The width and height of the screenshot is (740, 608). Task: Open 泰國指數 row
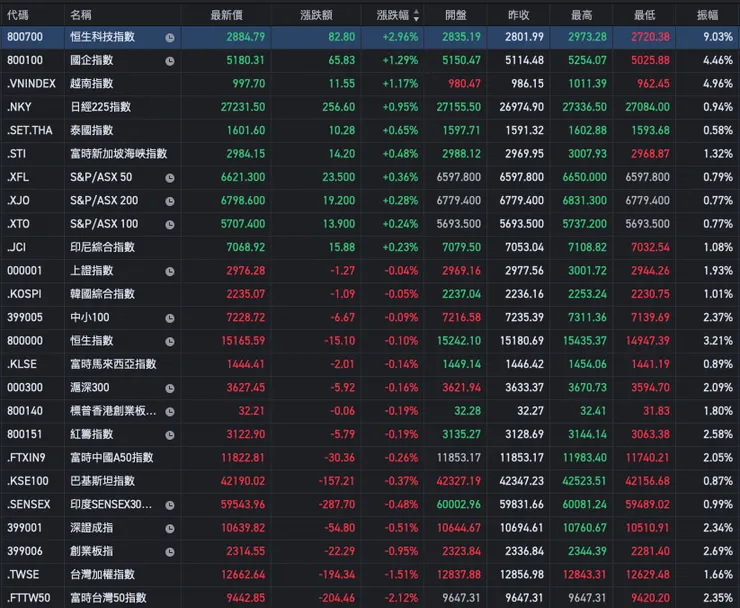pos(370,130)
